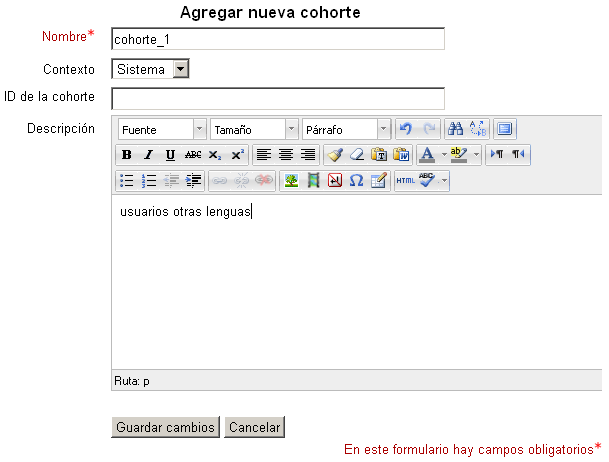Insert an image using the picture icon
This screenshot has width=609, height=462.
coord(291,181)
